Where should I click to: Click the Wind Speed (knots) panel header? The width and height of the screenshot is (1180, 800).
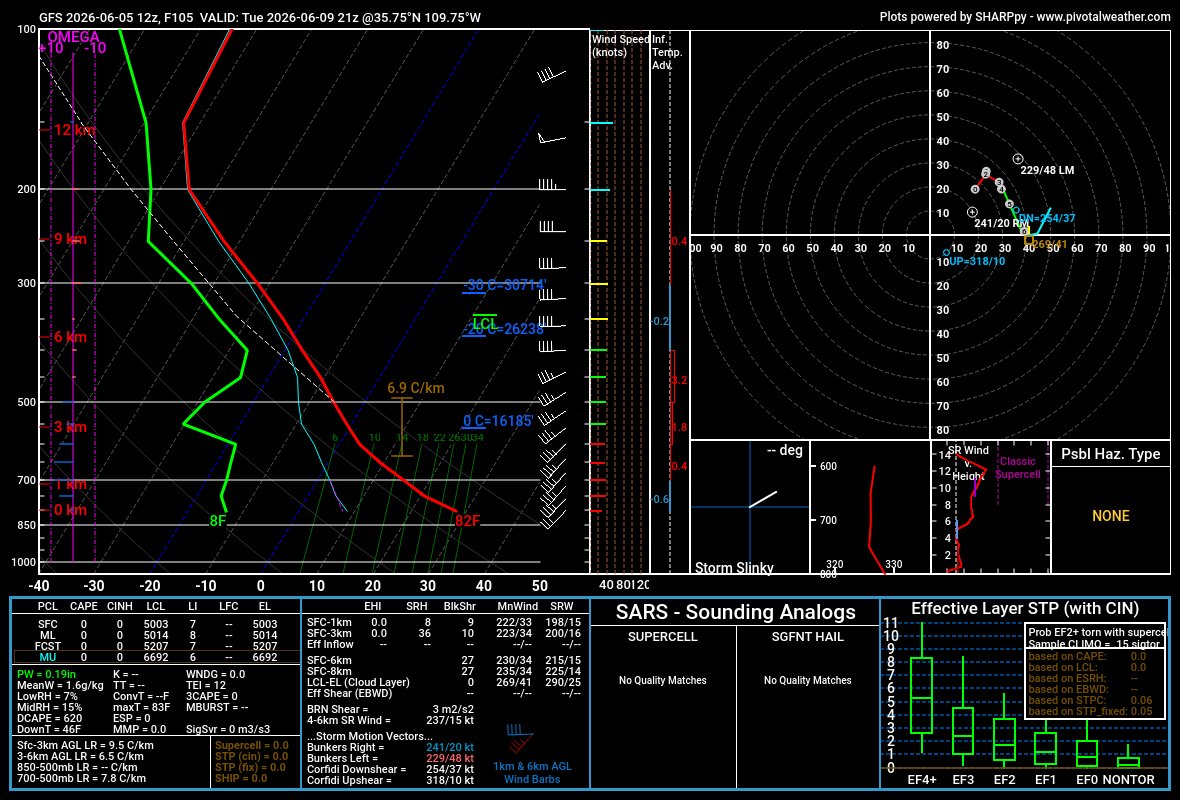(620, 45)
